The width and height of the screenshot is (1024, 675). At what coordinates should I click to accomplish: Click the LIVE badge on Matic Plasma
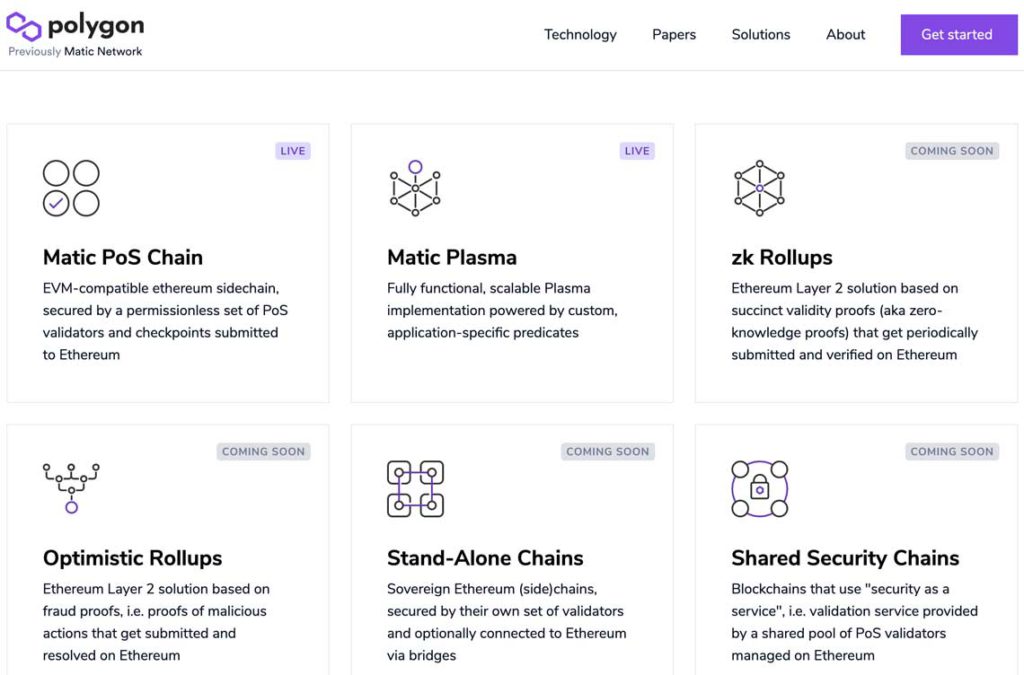coord(637,150)
